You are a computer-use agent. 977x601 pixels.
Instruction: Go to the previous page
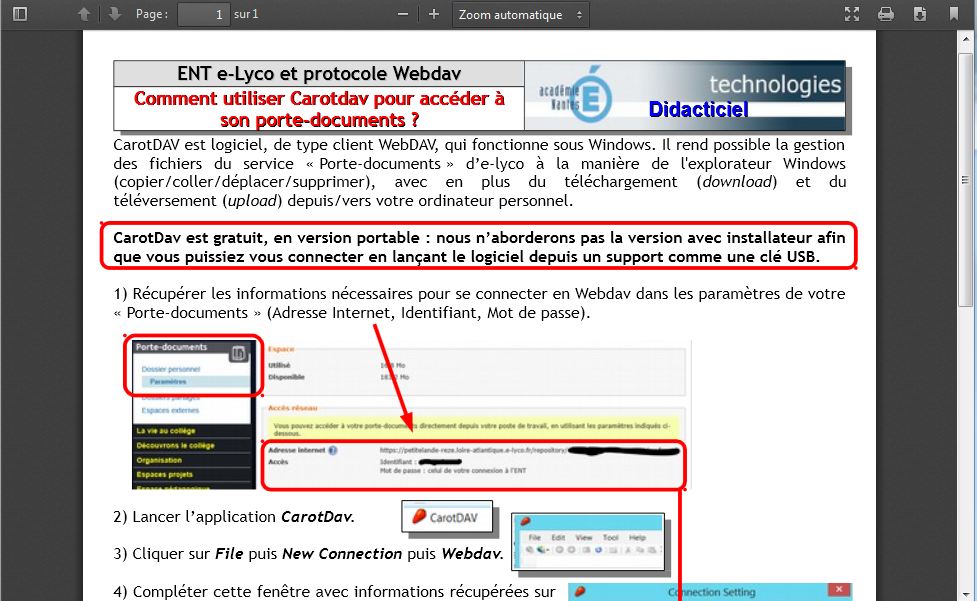coord(84,14)
